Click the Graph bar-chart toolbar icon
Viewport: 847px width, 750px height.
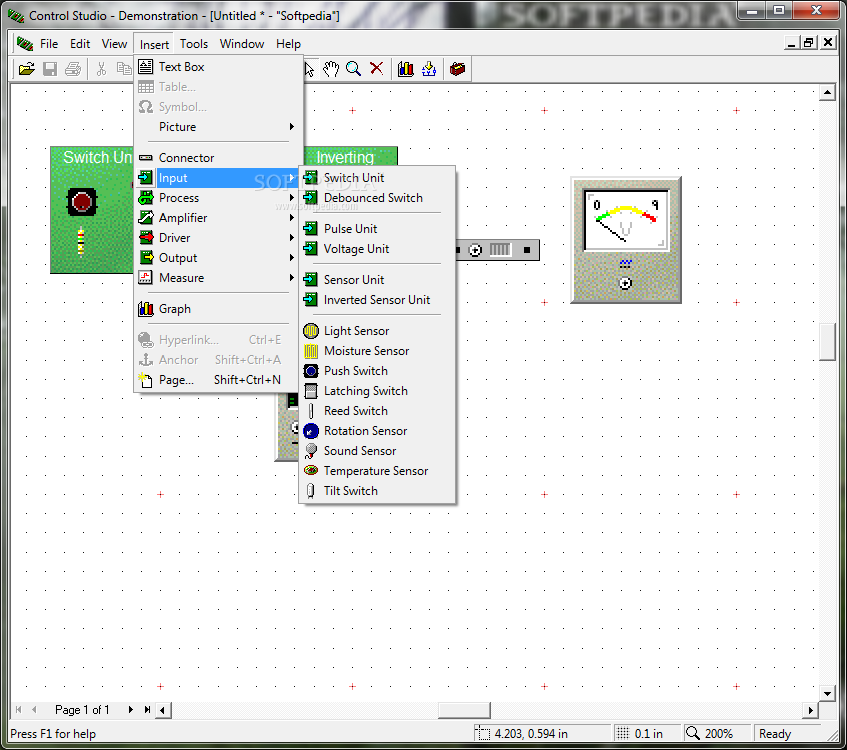point(406,69)
